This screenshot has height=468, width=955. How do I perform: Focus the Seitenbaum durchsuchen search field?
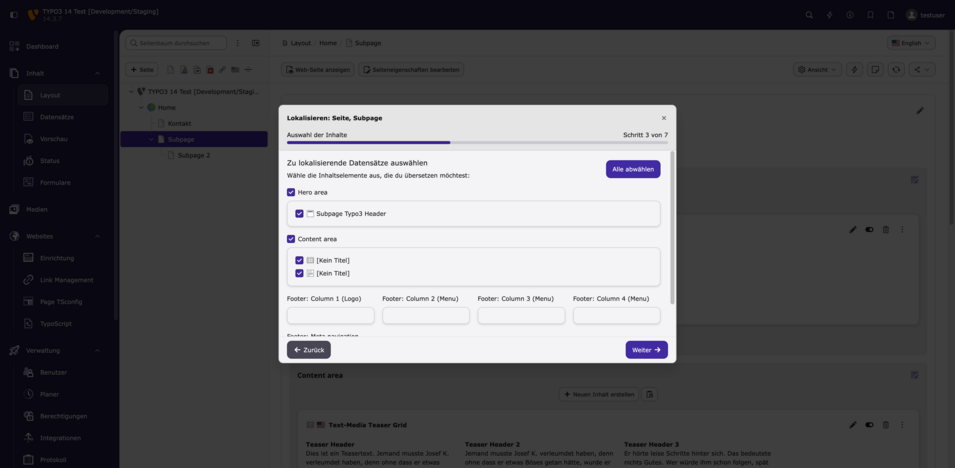point(176,43)
